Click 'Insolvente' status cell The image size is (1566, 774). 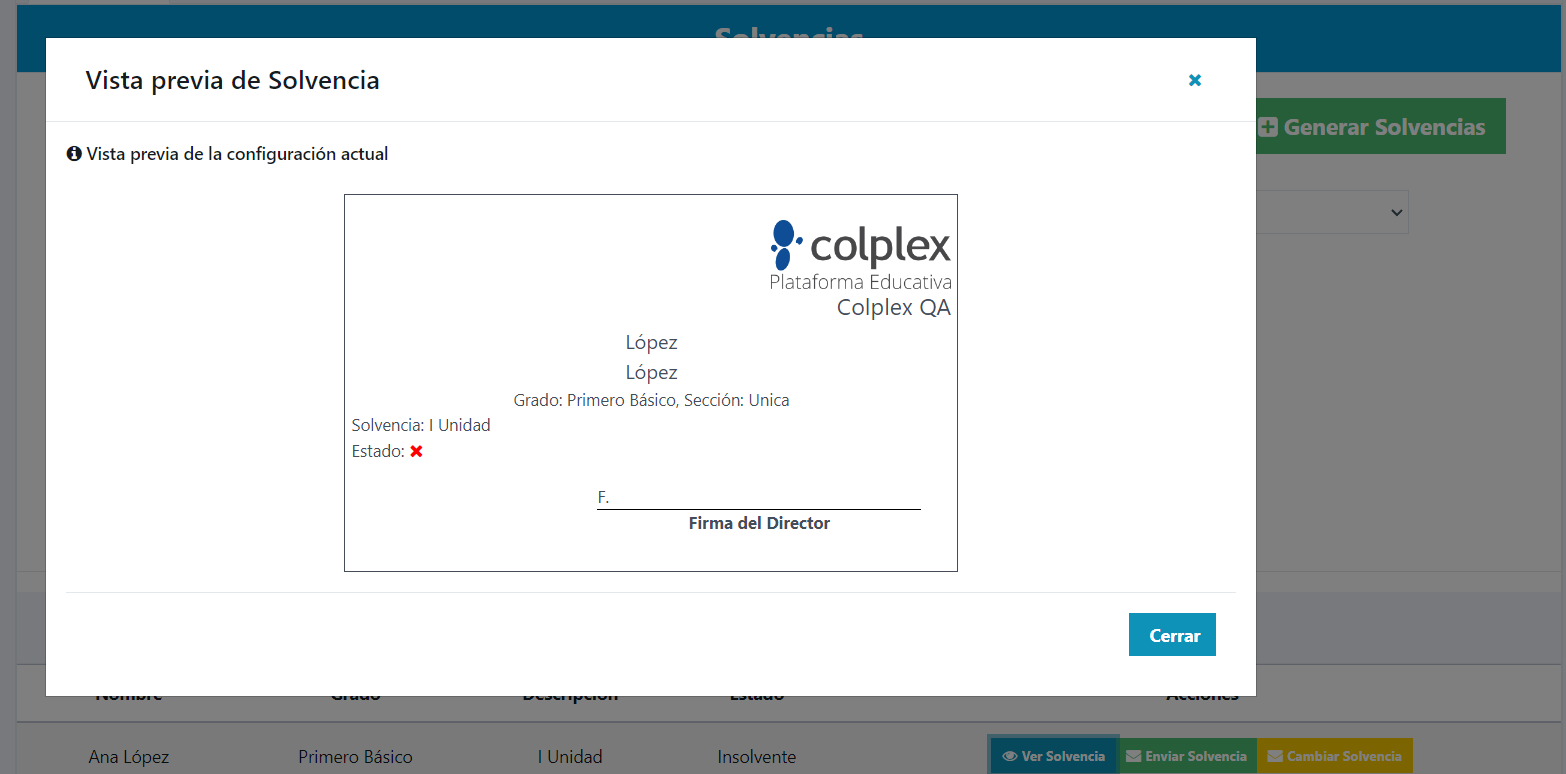click(x=757, y=757)
